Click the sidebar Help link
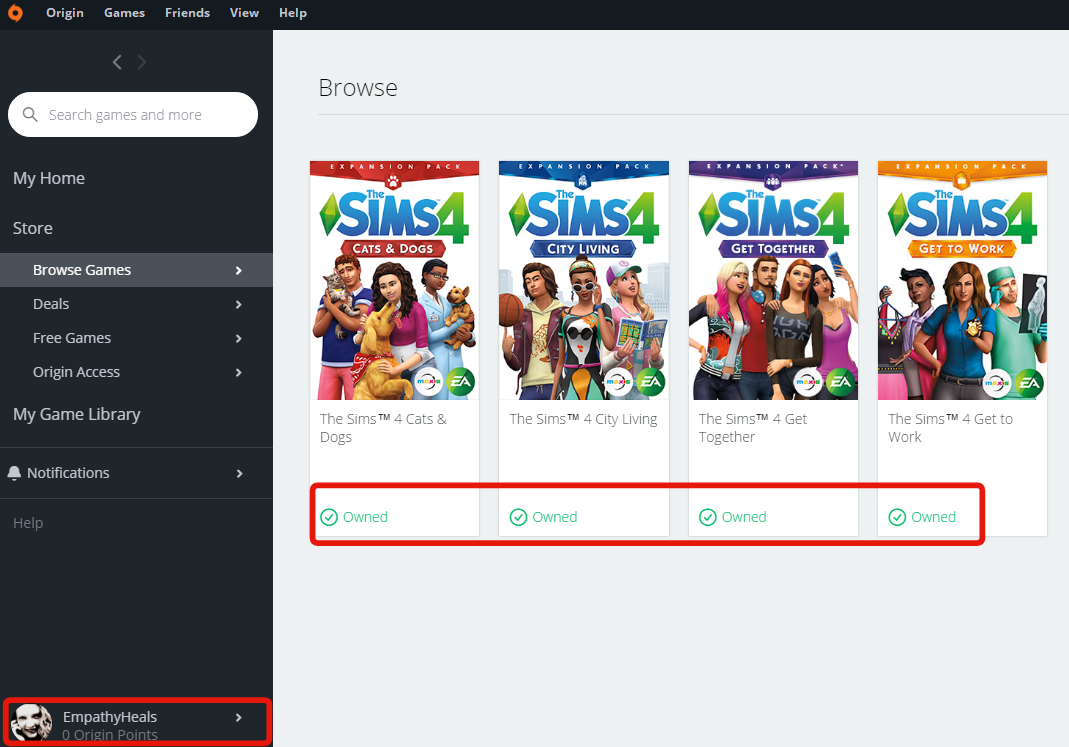 28,523
